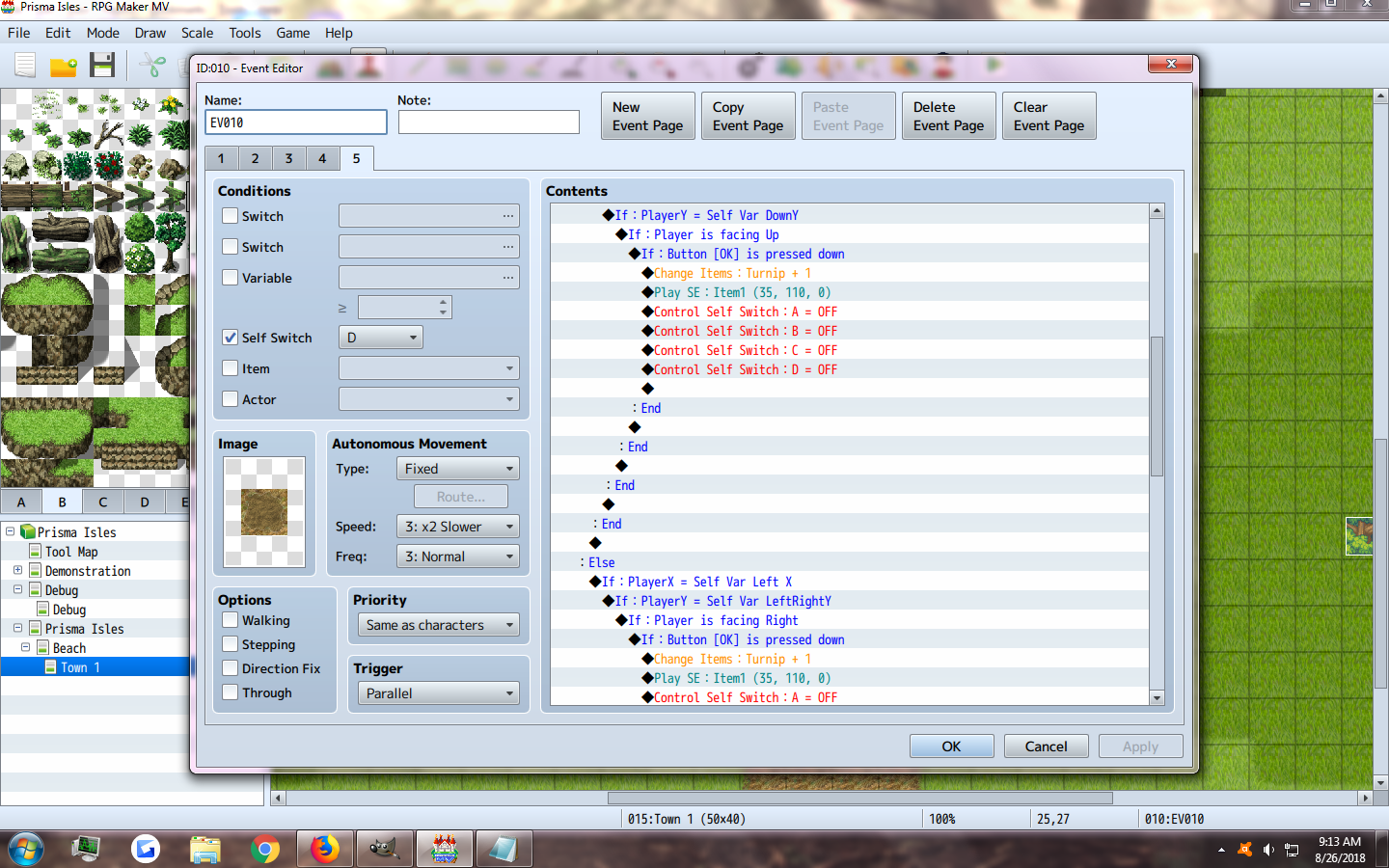1389x868 pixels.
Task: Switch to event page tab 3
Action: click(288, 158)
